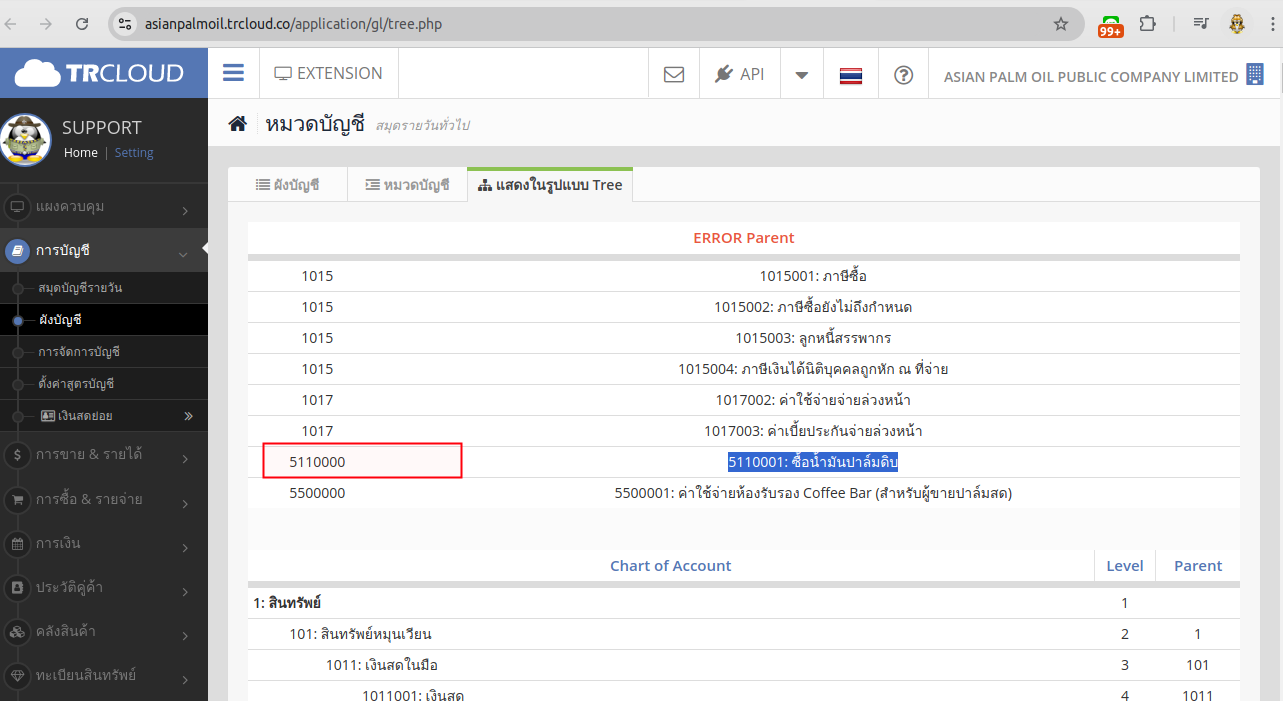1283x701 pixels.
Task: Open the browser extensions puzzle icon
Action: pyautogui.click(x=1147, y=24)
